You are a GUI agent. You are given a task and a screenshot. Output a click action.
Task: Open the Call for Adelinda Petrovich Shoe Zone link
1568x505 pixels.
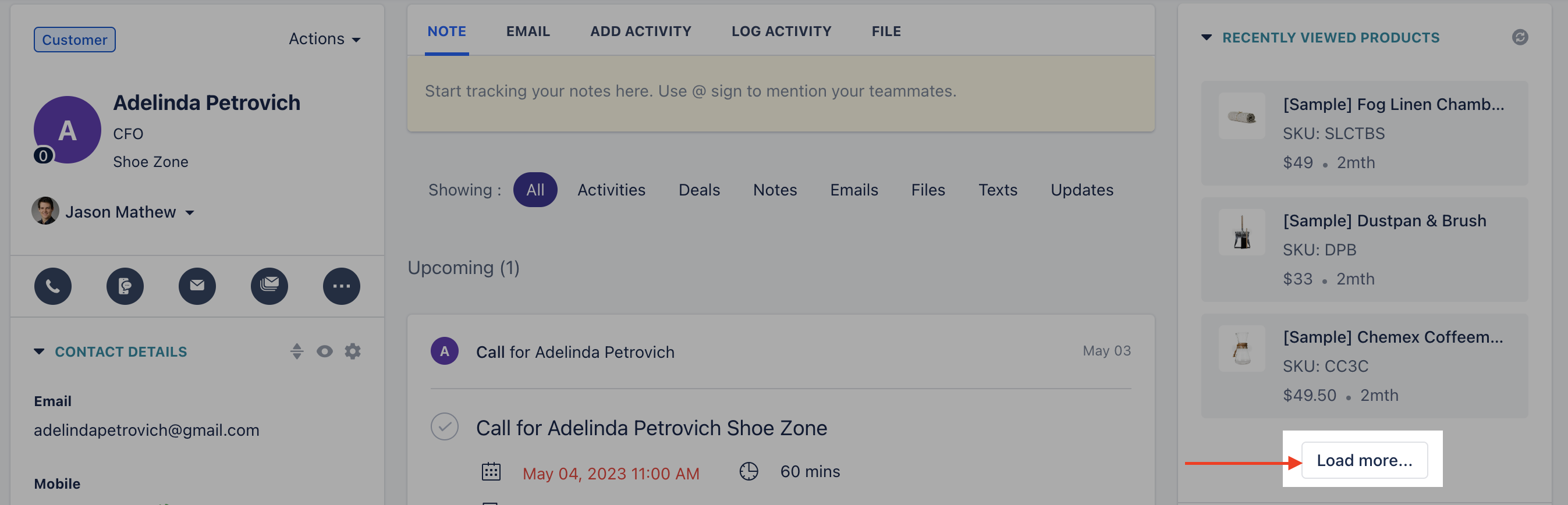(x=651, y=428)
